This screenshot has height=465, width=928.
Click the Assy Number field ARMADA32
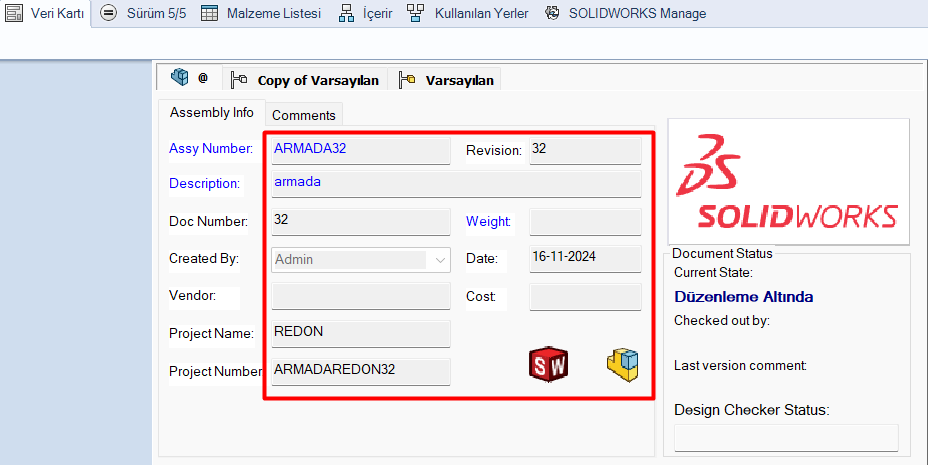click(361, 150)
